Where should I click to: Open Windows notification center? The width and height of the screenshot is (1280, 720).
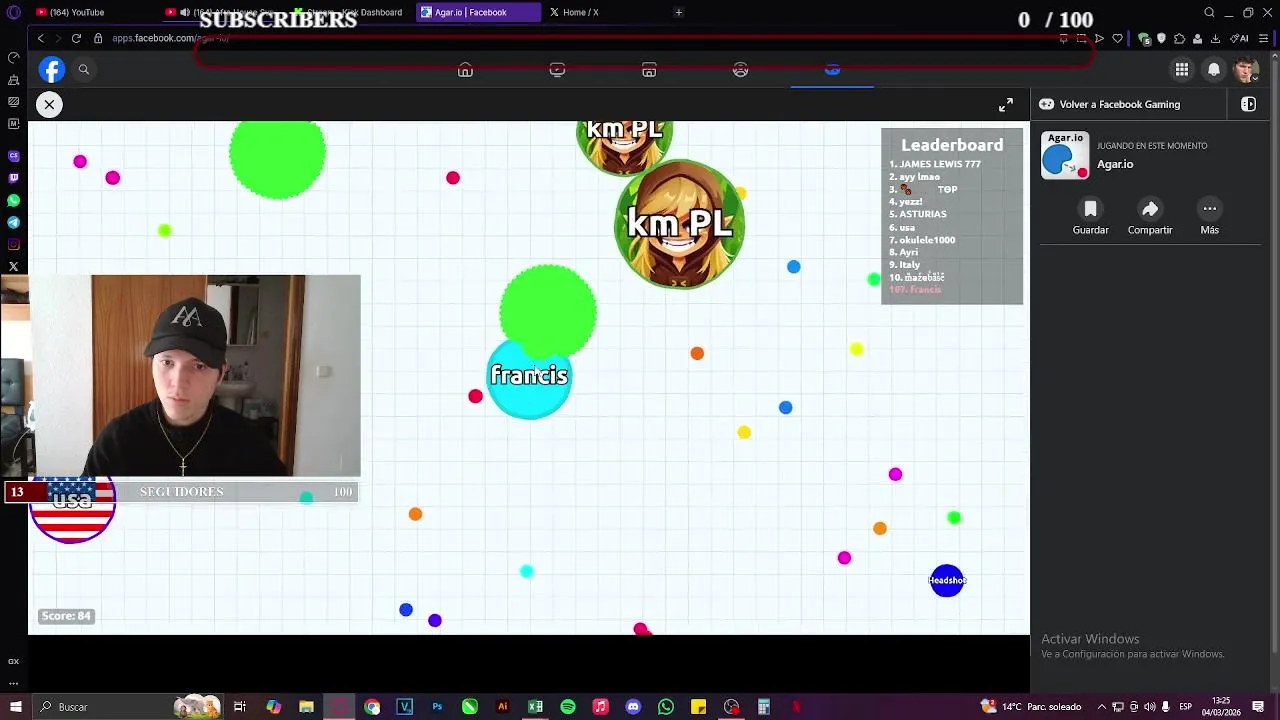point(1256,707)
